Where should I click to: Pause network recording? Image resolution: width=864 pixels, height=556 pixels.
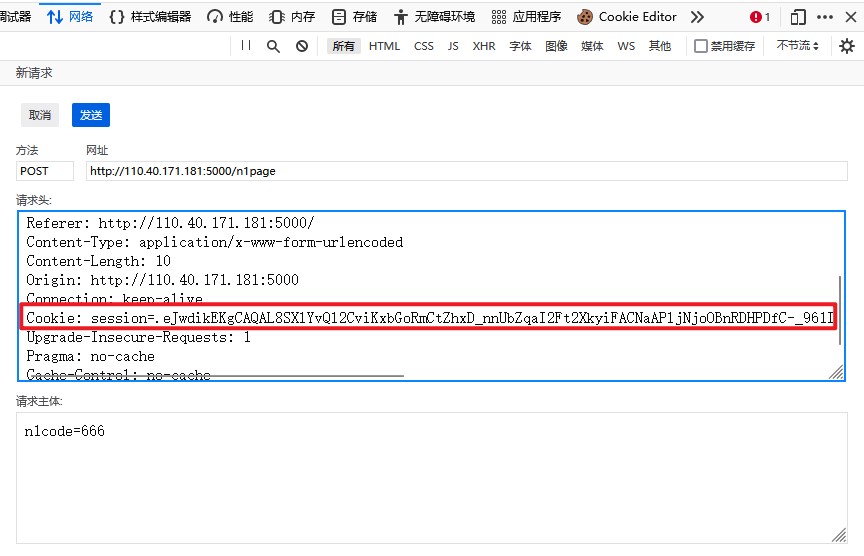tap(246, 46)
